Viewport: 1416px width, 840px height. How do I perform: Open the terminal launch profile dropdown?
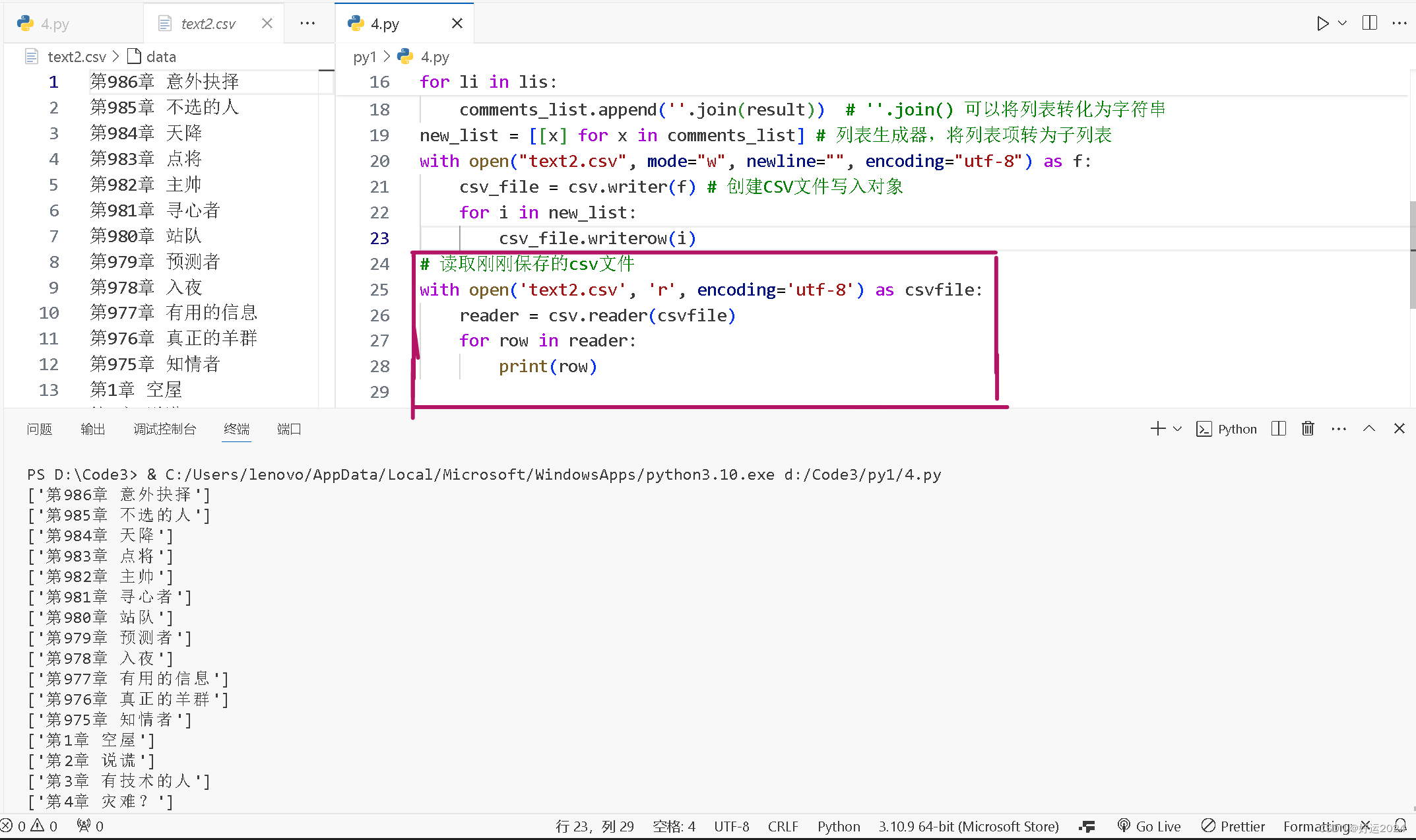click(1178, 428)
